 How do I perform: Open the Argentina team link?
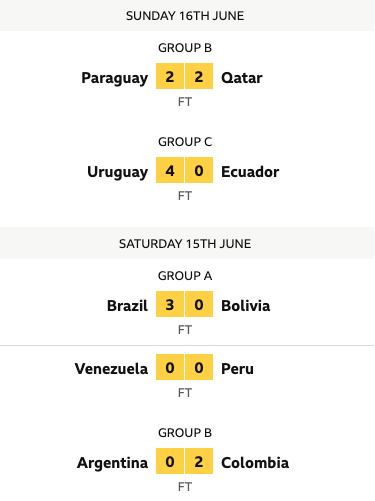tap(112, 463)
